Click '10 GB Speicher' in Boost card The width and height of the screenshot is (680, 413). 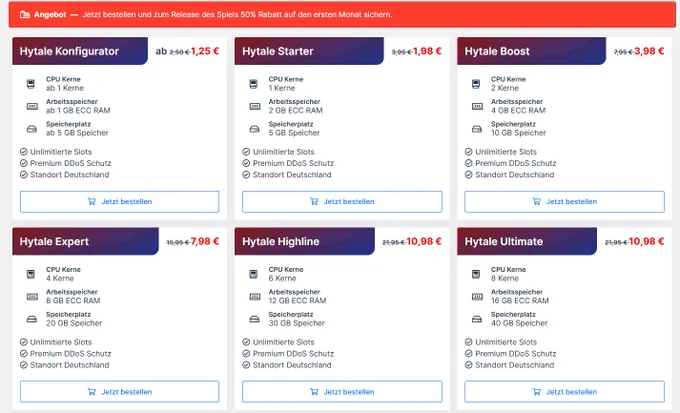[x=518, y=133]
